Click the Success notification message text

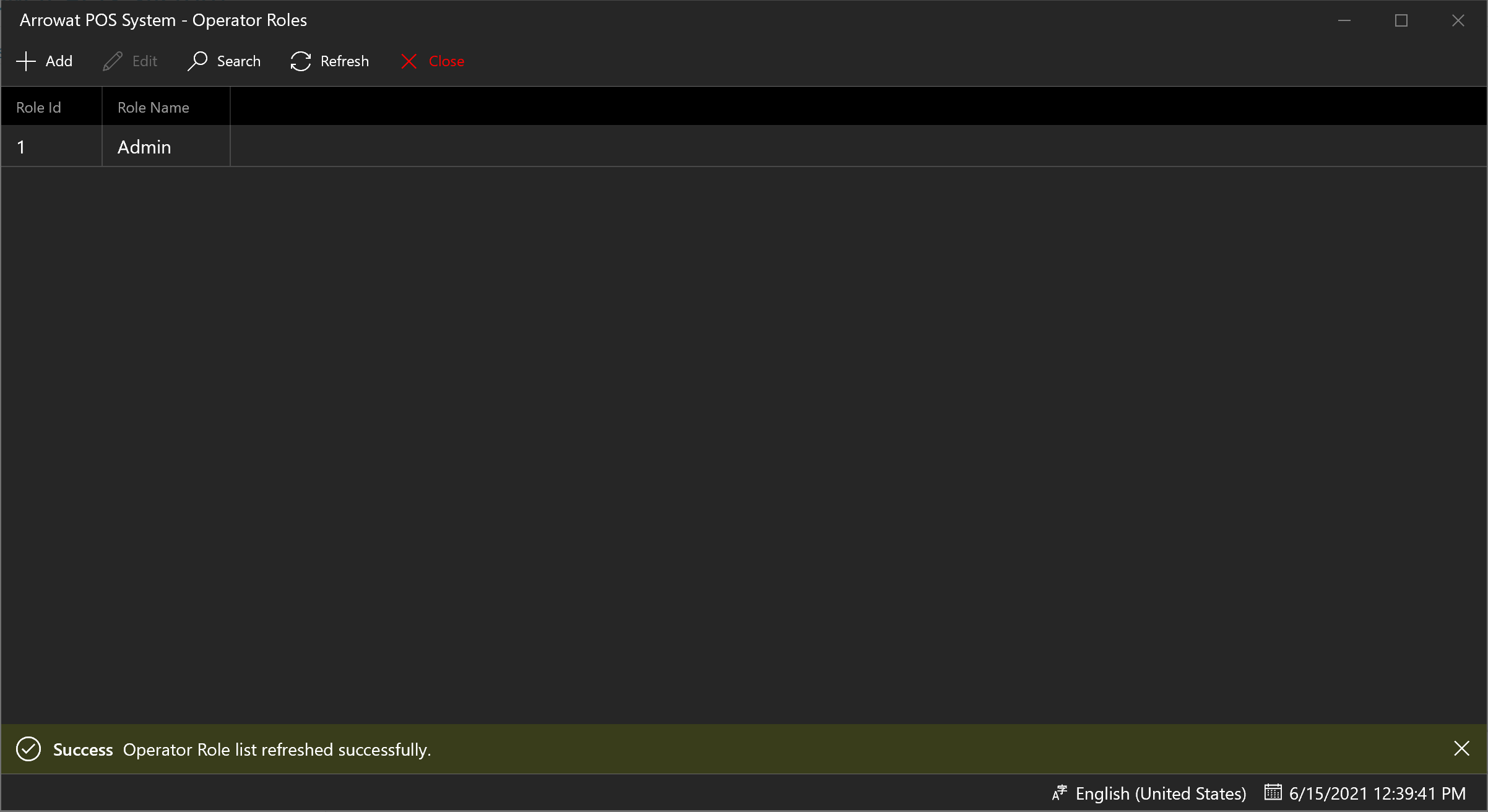click(277, 749)
